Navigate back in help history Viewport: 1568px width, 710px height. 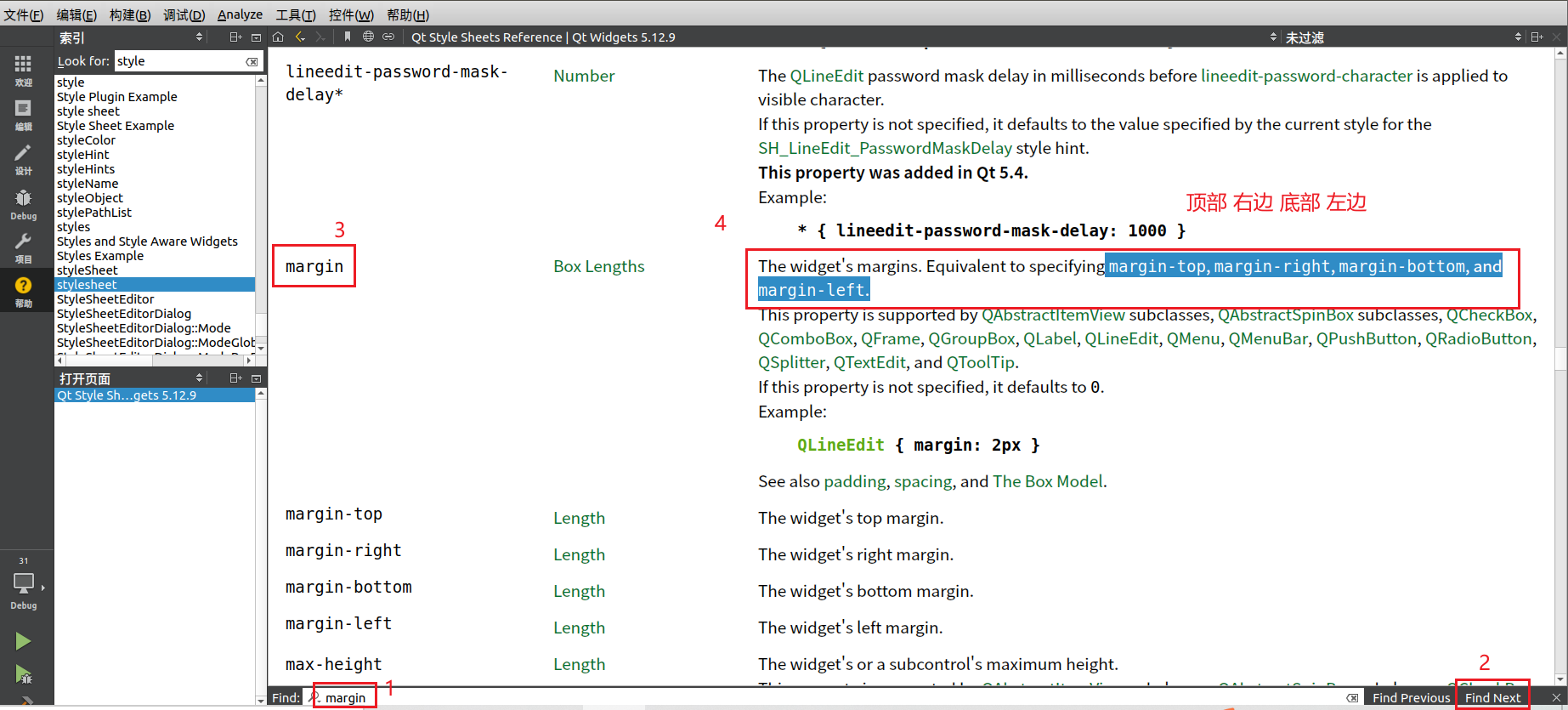pyautogui.click(x=300, y=37)
